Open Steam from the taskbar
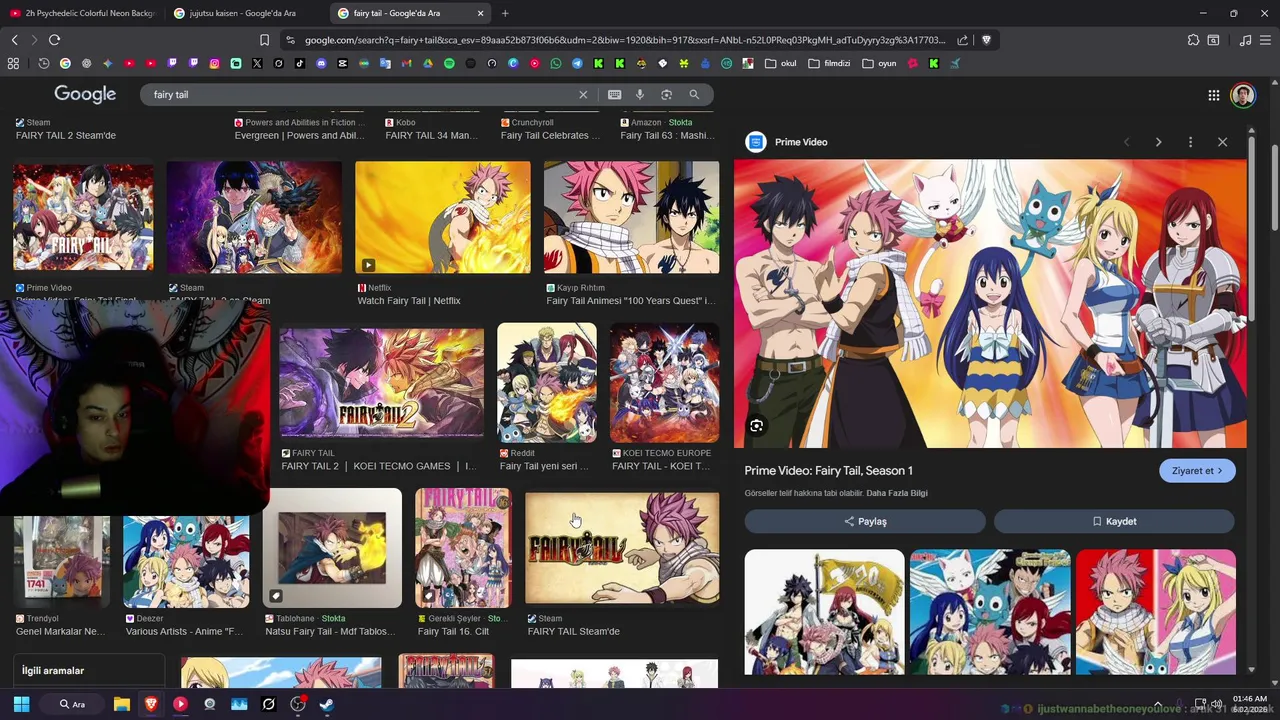The image size is (1280, 720). (326, 704)
